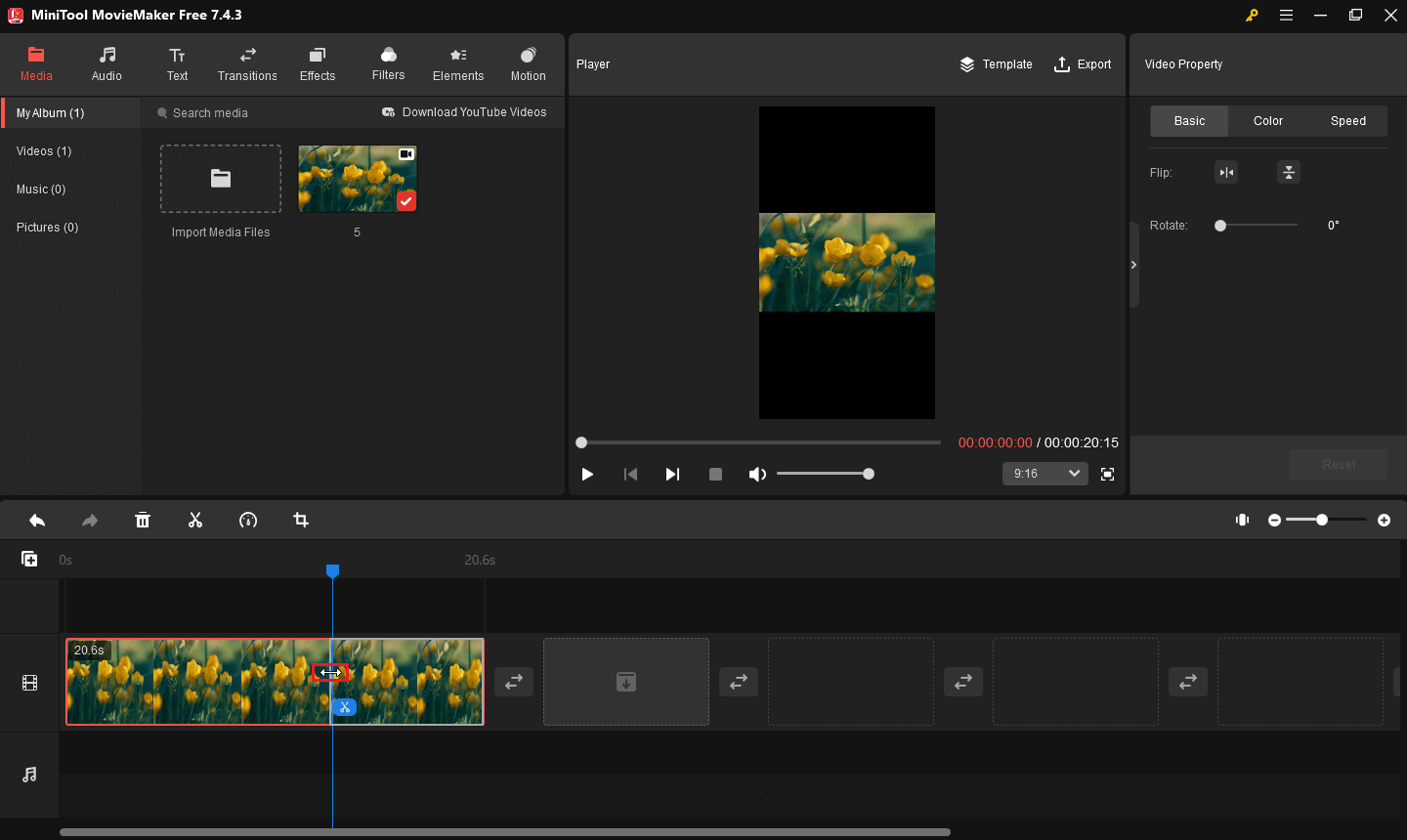Go to previous frame

point(630,474)
